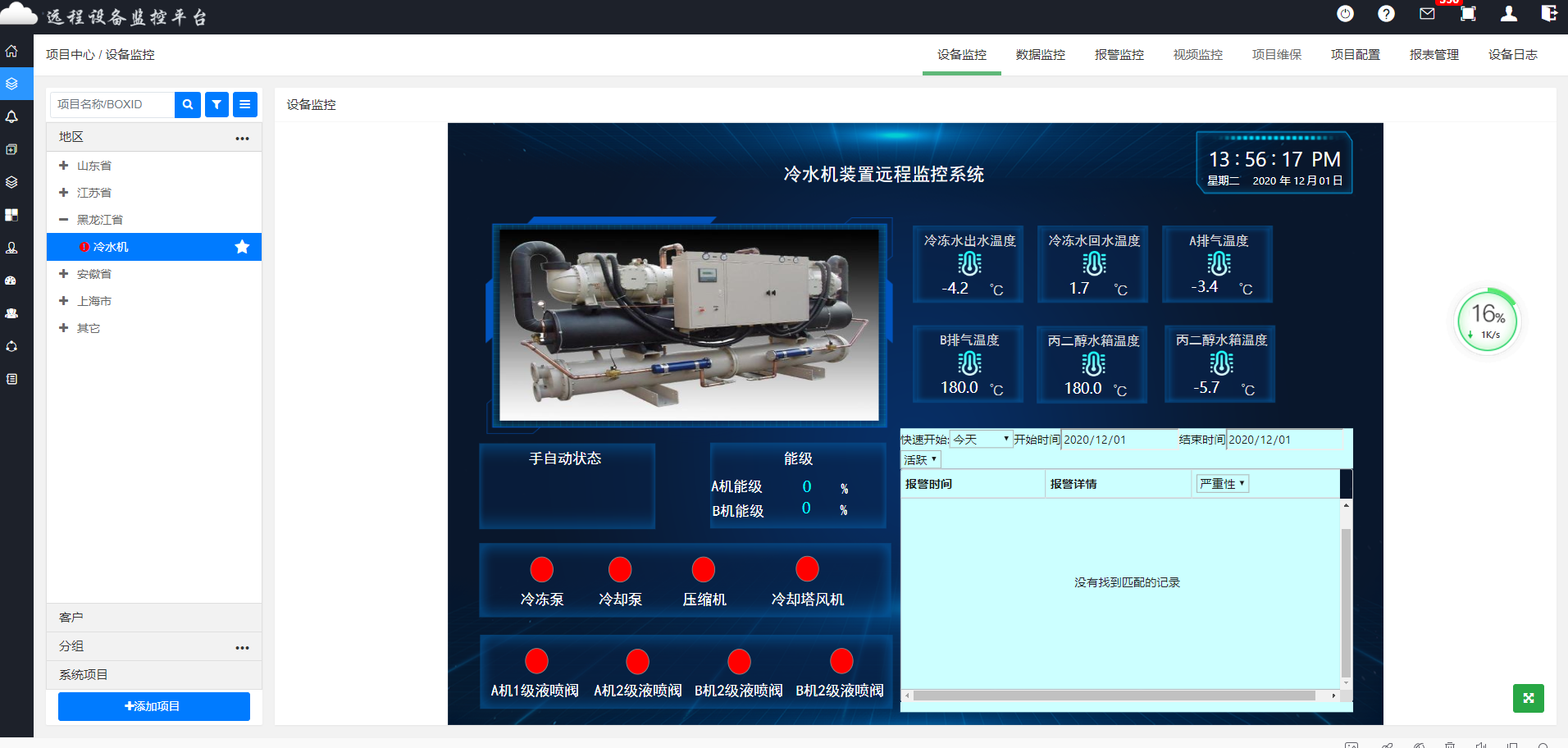Click the help question mark icon
The height and width of the screenshot is (748, 1568).
click(x=1386, y=14)
